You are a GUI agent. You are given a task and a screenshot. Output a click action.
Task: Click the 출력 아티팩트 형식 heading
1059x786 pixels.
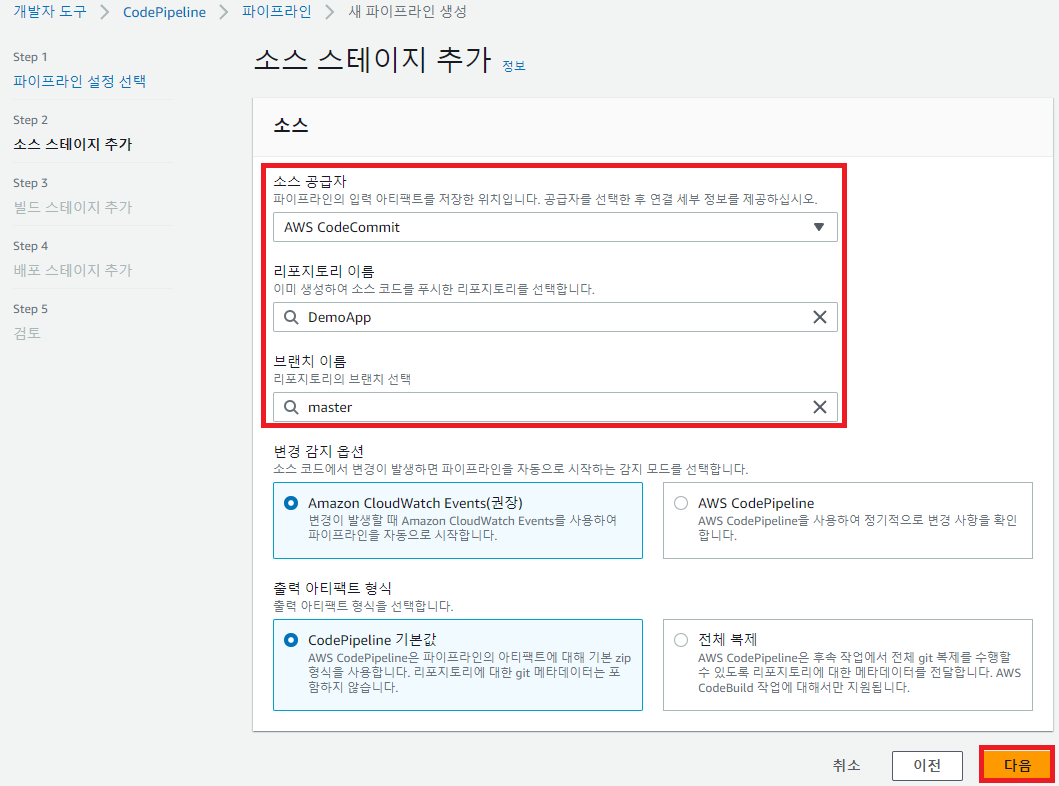tap(332, 588)
